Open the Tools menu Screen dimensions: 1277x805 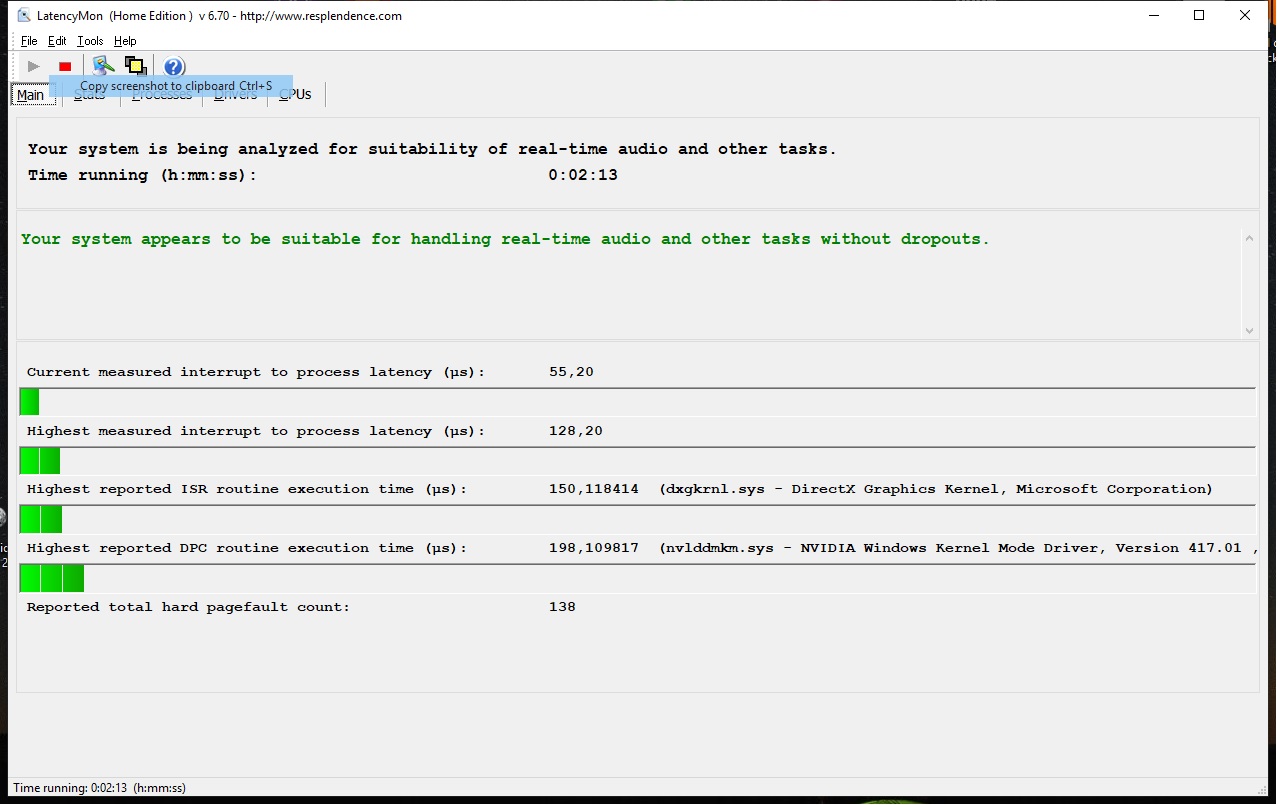[x=90, y=41]
